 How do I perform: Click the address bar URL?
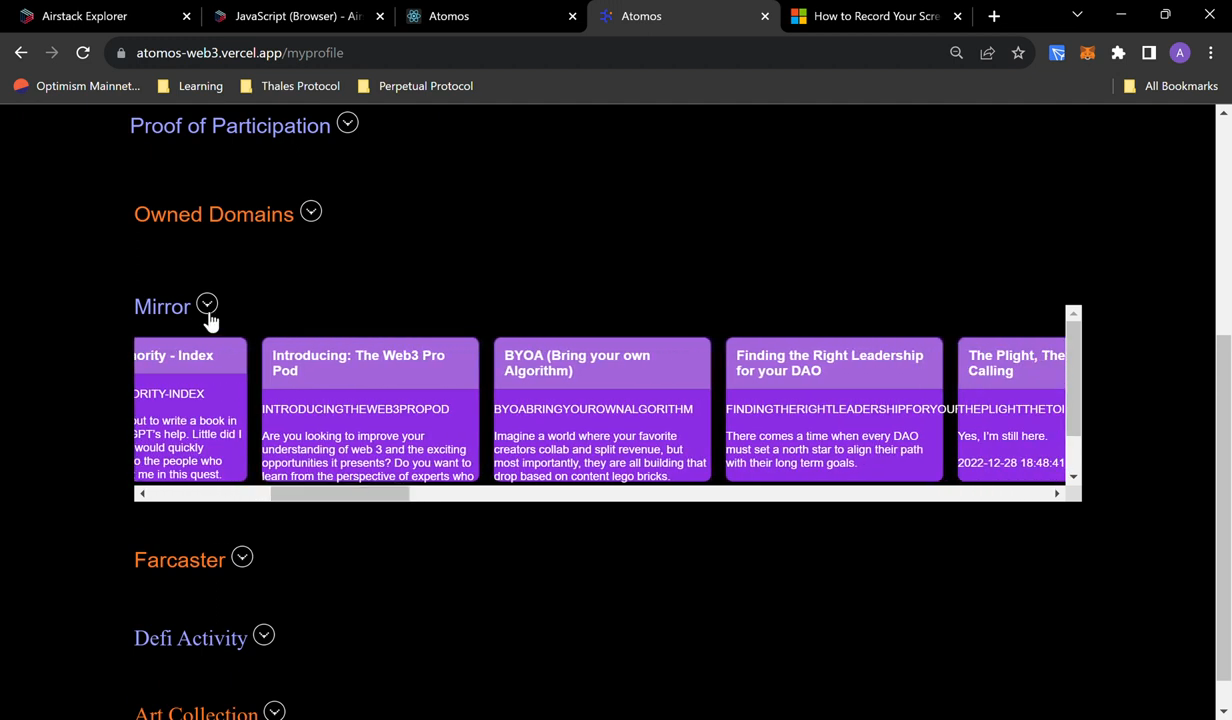(240, 53)
